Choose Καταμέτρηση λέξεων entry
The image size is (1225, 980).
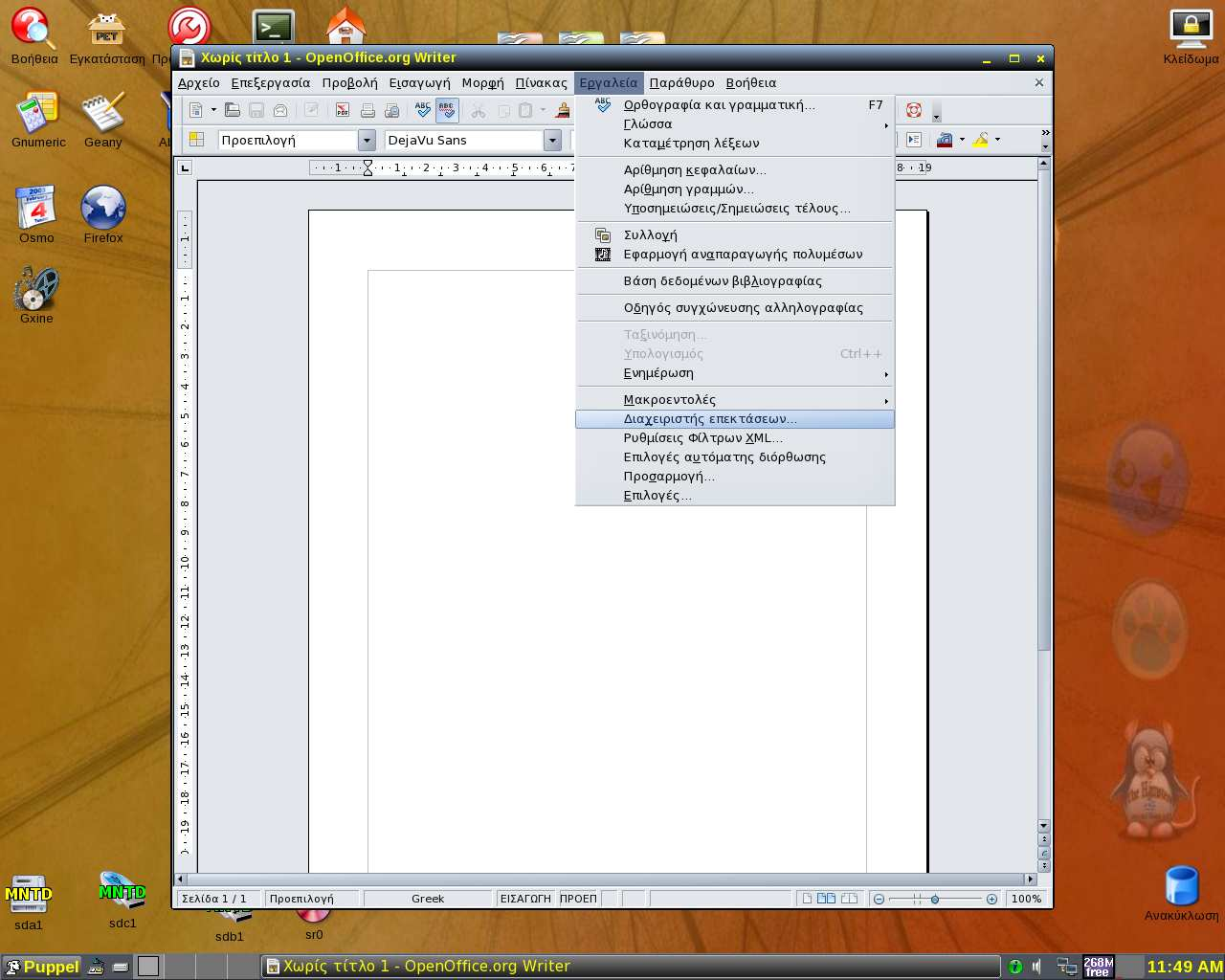click(x=735, y=144)
